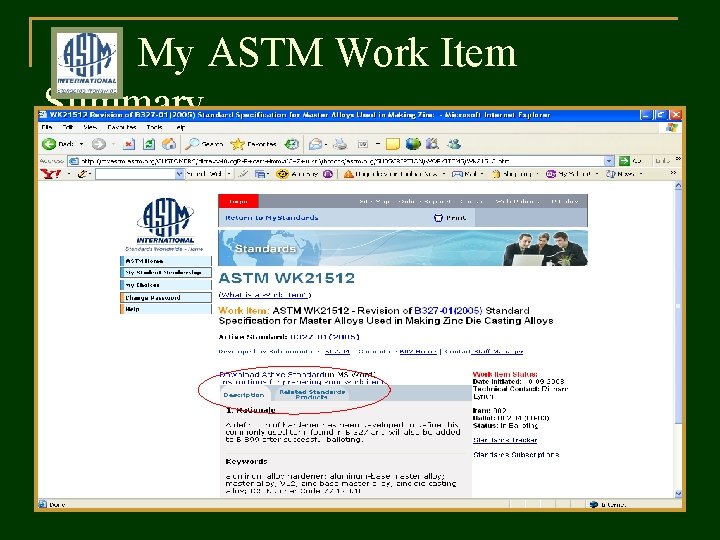Click the yellow note toolbar icon

click(393, 144)
